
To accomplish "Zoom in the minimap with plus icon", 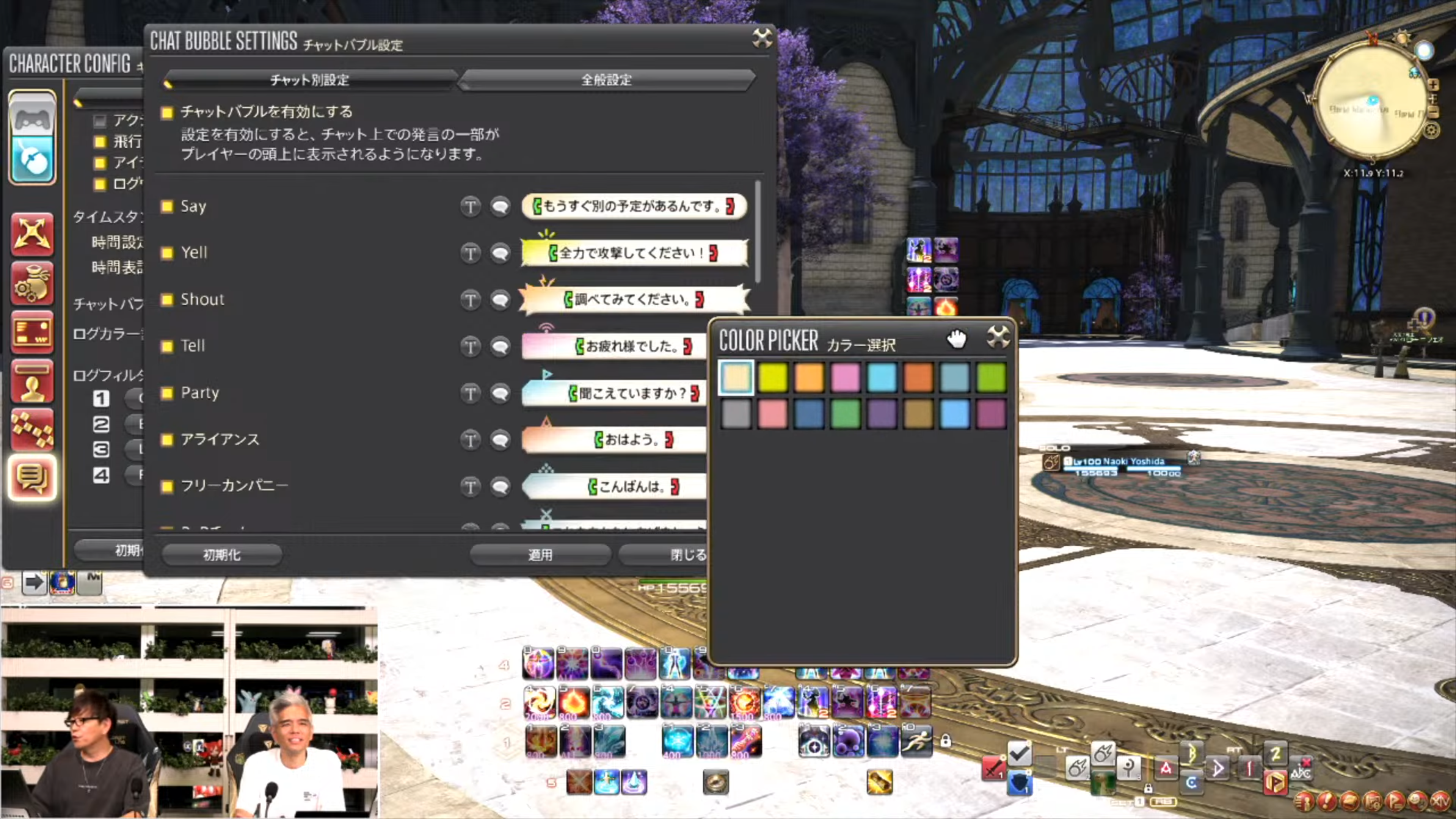I will [x=1433, y=85].
